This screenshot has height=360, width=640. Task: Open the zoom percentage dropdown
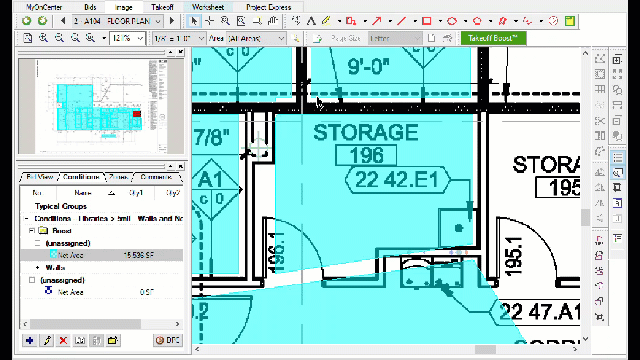(140, 38)
